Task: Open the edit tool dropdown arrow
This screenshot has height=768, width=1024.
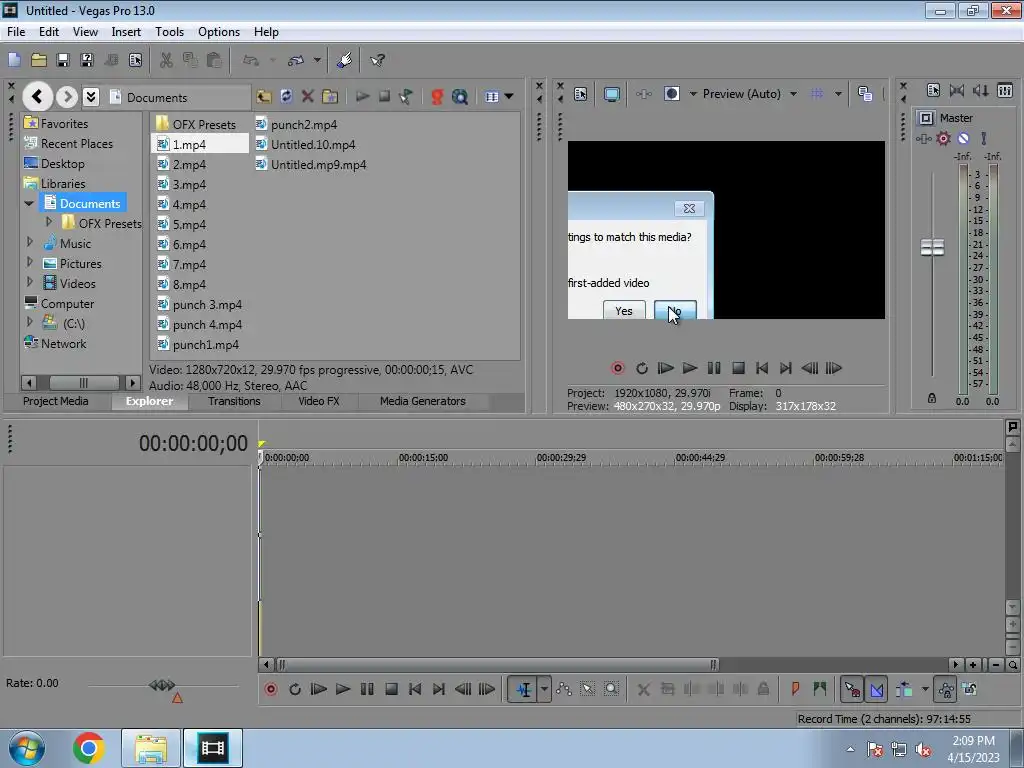Action: [x=544, y=689]
